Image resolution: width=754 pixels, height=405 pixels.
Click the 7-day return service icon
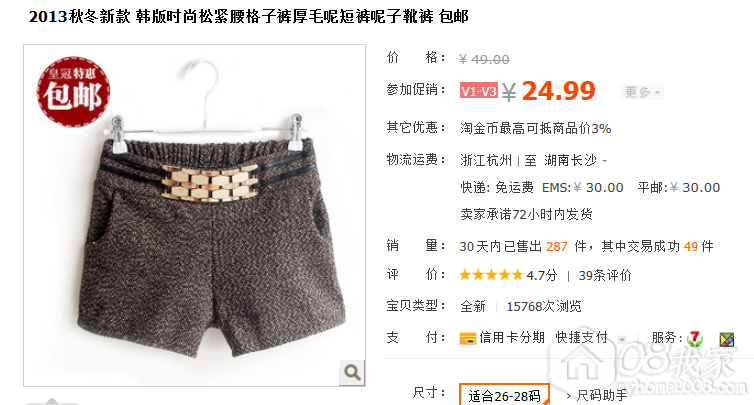(x=694, y=339)
